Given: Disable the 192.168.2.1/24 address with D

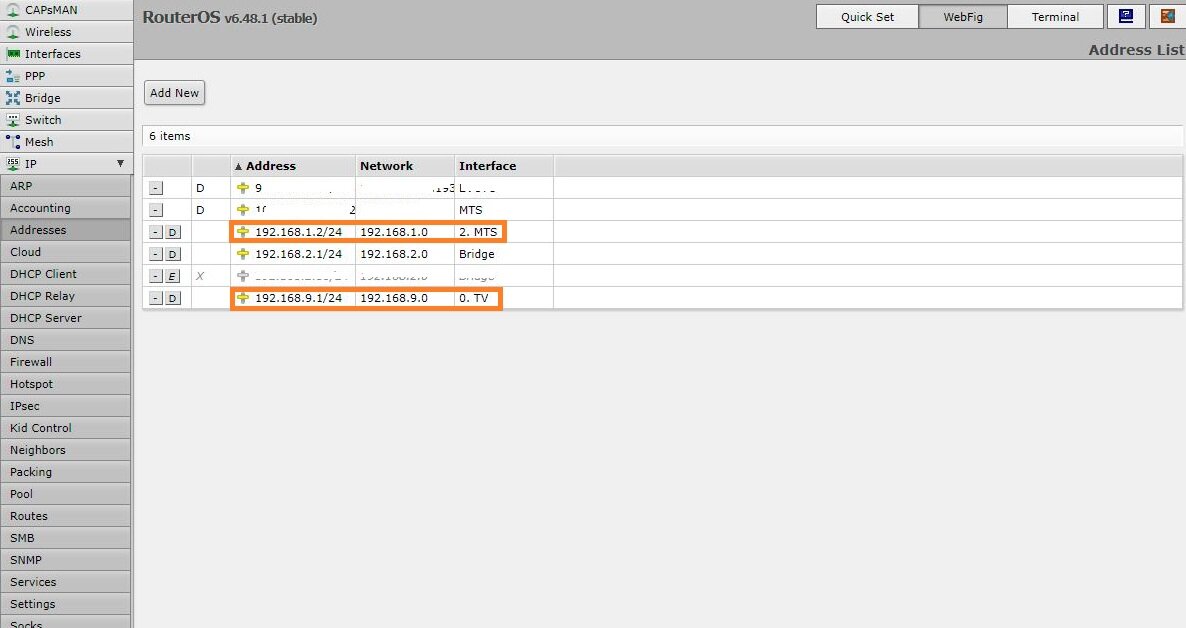Looking at the screenshot, I should click(x=172, y=254).
